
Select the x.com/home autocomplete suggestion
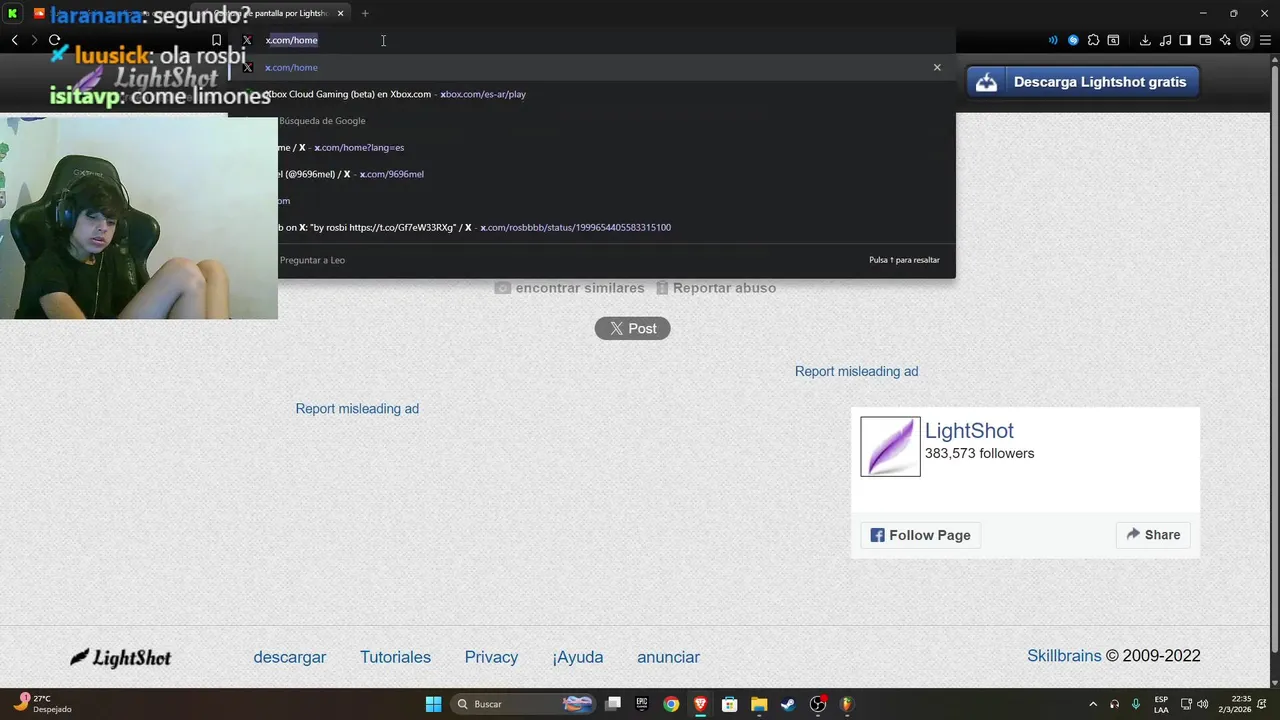click(590, 67)
